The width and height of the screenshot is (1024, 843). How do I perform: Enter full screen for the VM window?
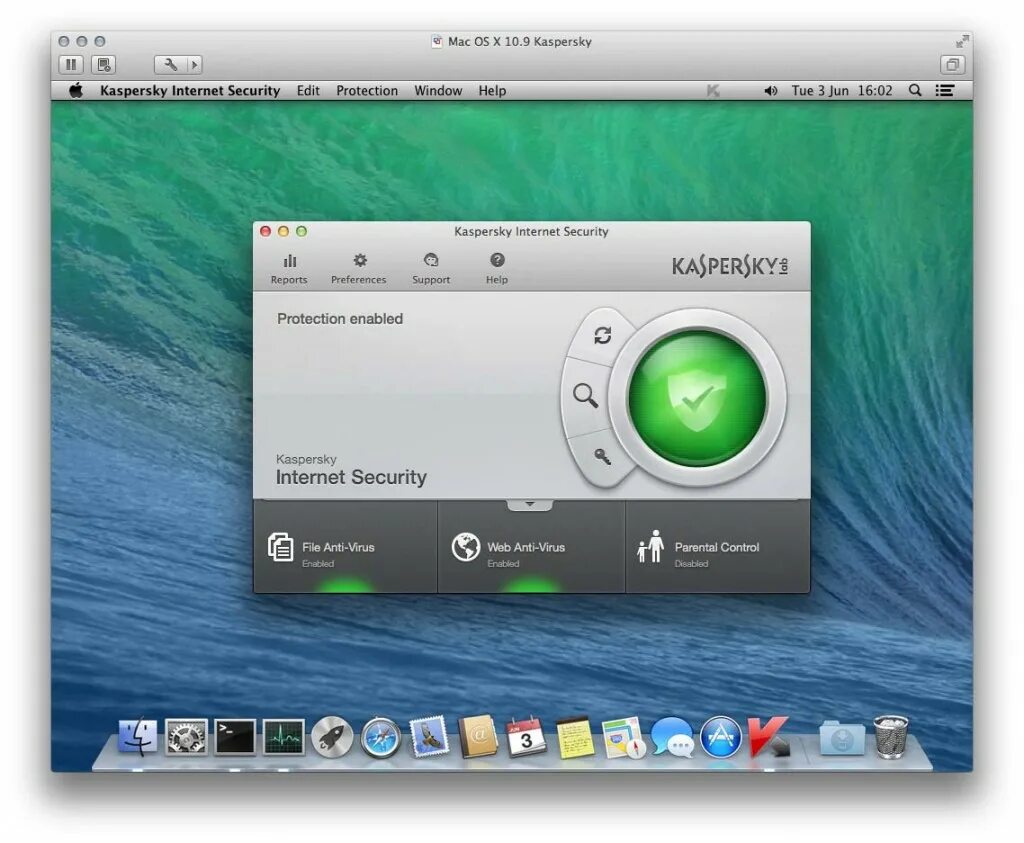[x=961, y=42]
